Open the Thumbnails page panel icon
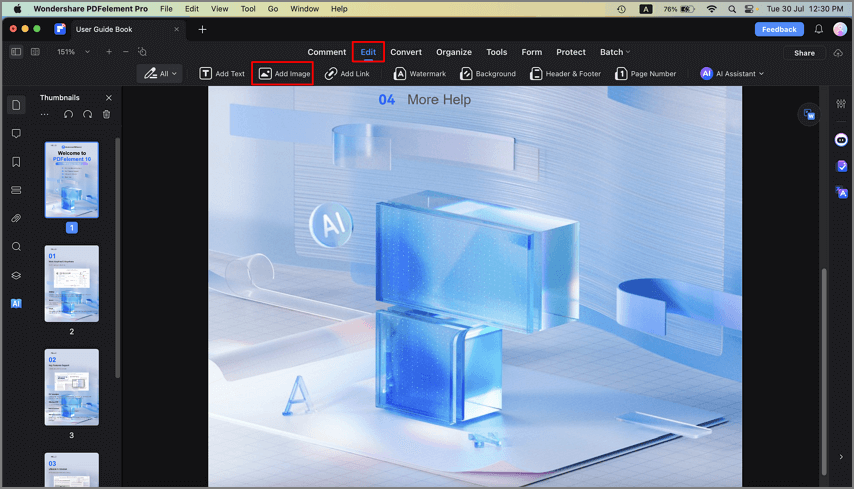This screenshot has height=489, width=854. click(x=16, y=105)
